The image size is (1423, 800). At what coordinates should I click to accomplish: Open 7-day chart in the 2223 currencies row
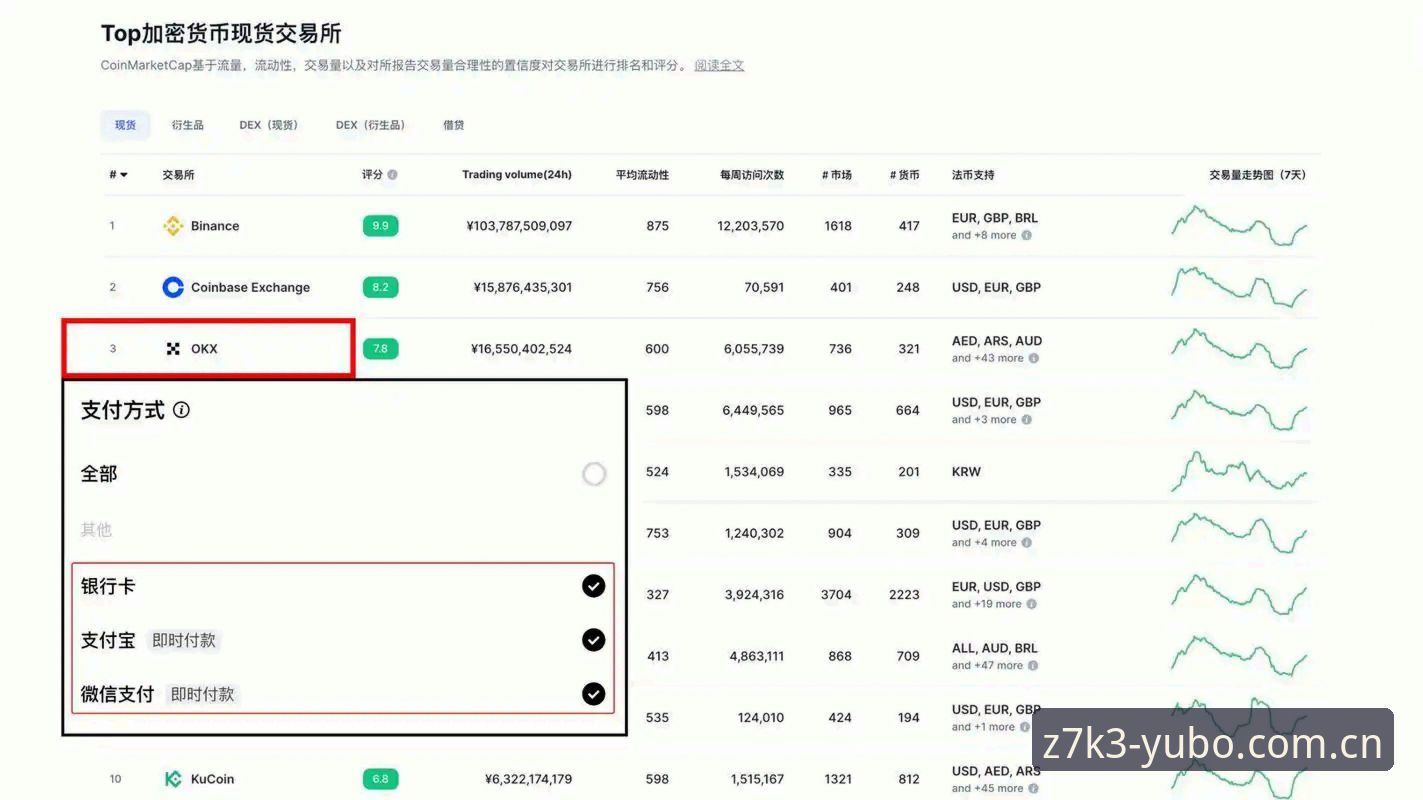click(x=1239, y=595)
